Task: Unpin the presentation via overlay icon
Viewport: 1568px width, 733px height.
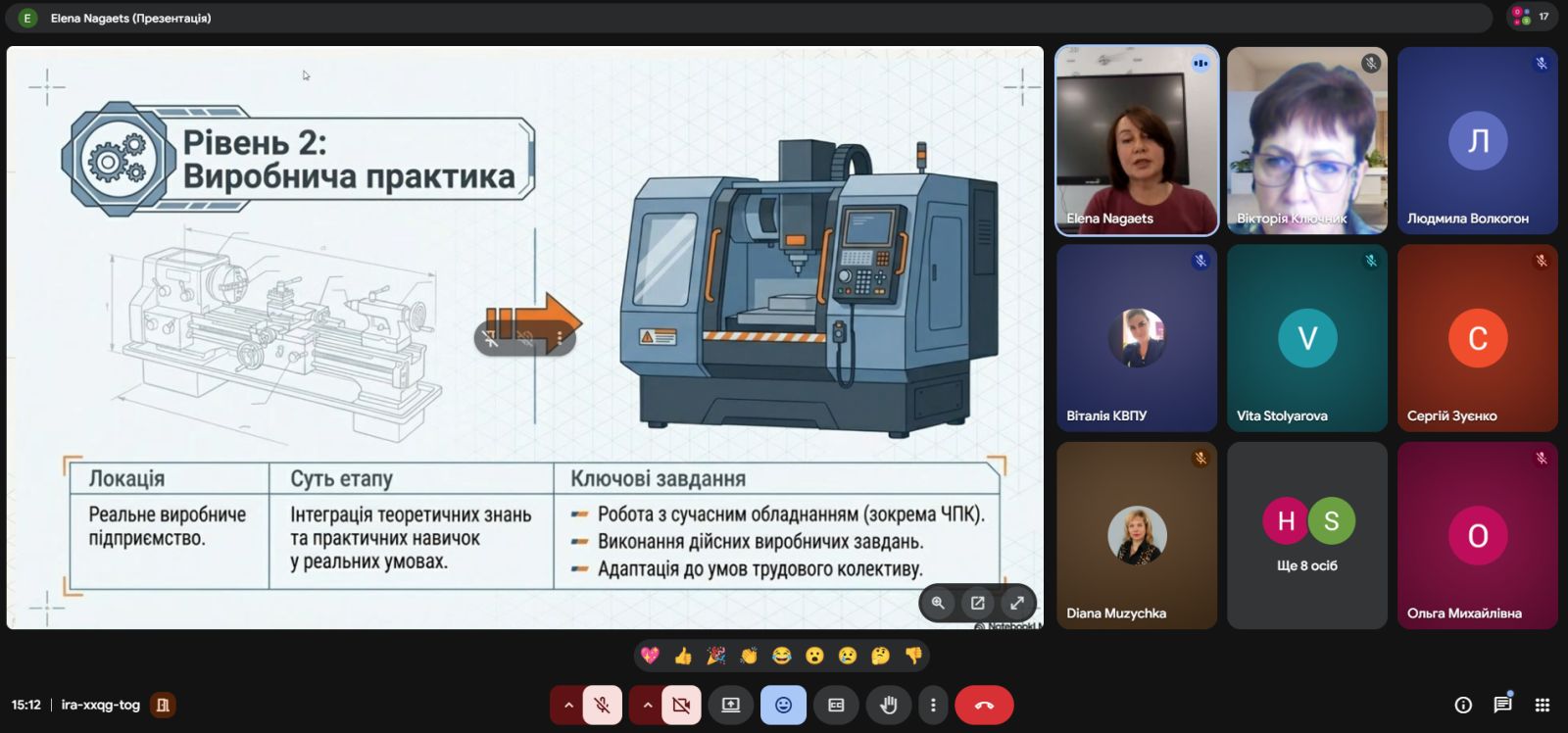Action: click(x=491, y=338)
